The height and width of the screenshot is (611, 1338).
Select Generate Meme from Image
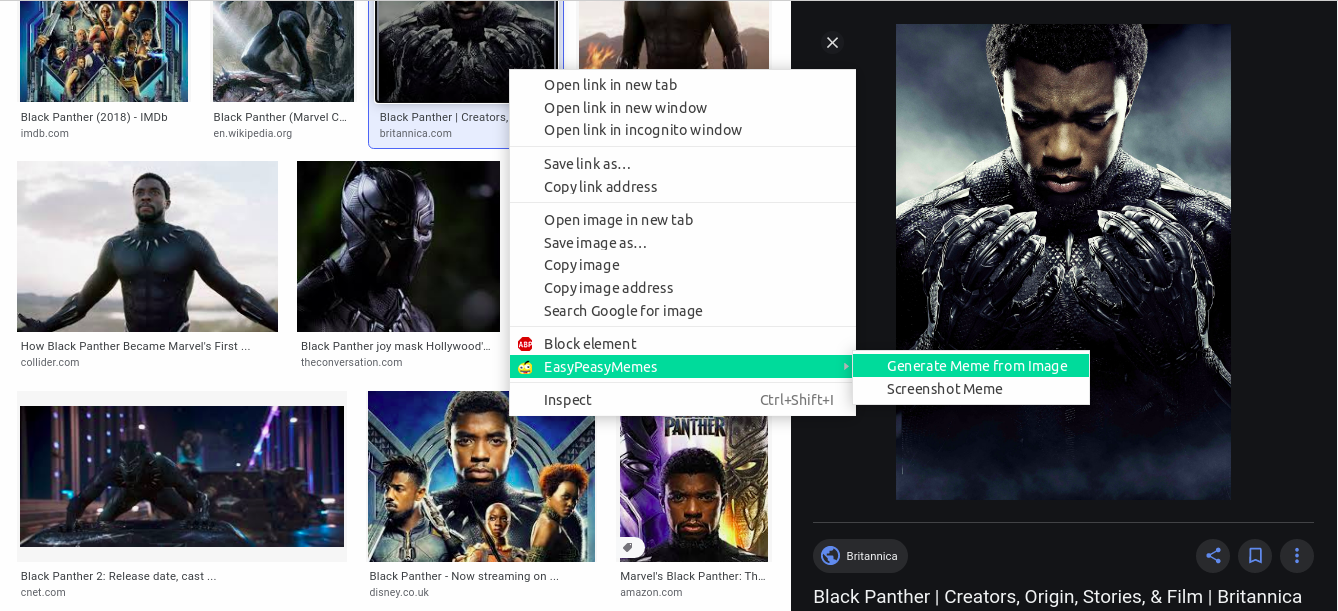point(971,366)
